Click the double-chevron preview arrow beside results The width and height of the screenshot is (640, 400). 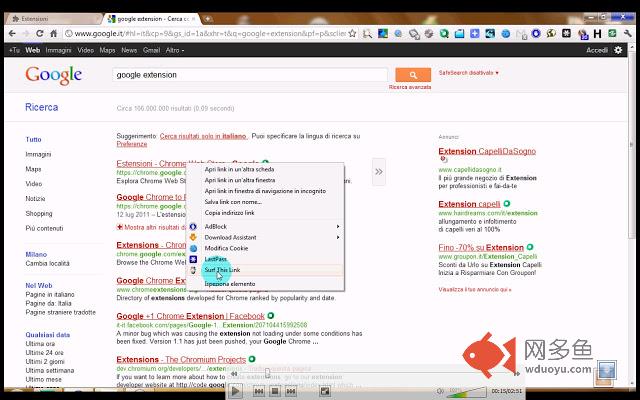379,172
